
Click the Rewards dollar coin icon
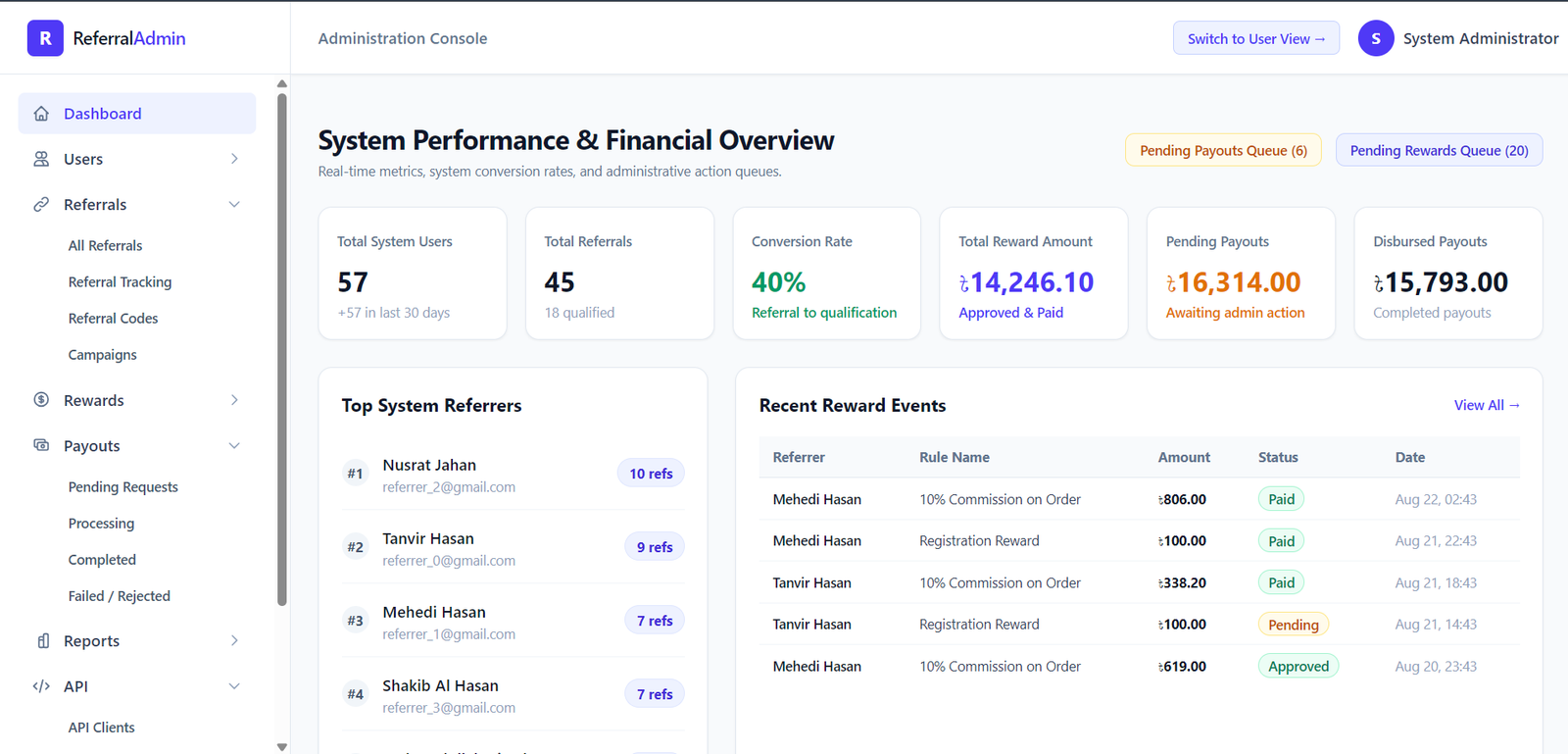click(x=41, y=400)
